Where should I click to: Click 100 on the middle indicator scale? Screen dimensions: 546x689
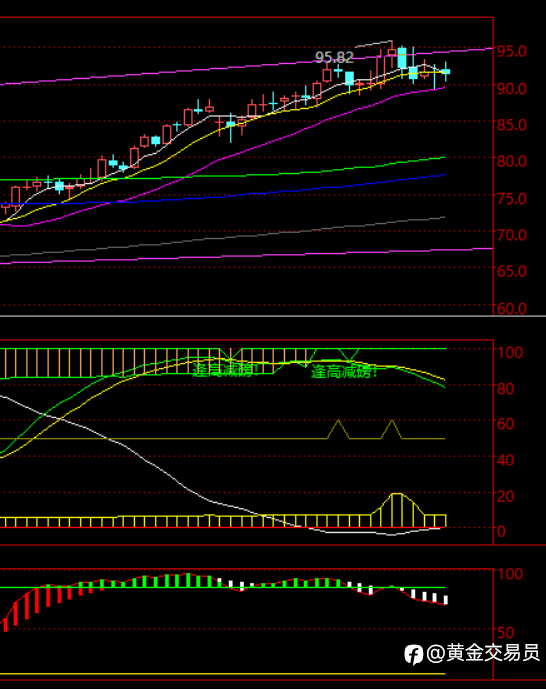(510, 352)
